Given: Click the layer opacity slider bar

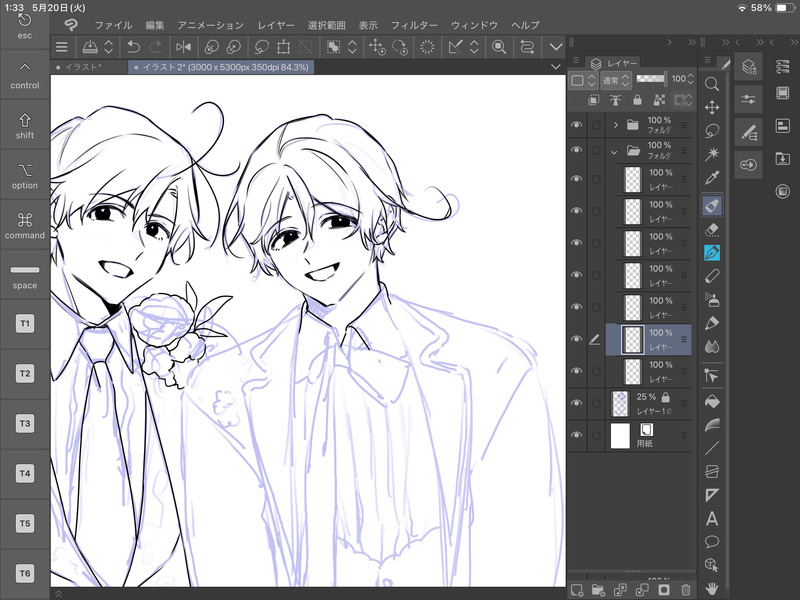Looking at the screenshot, I should (x=652, y=79).
